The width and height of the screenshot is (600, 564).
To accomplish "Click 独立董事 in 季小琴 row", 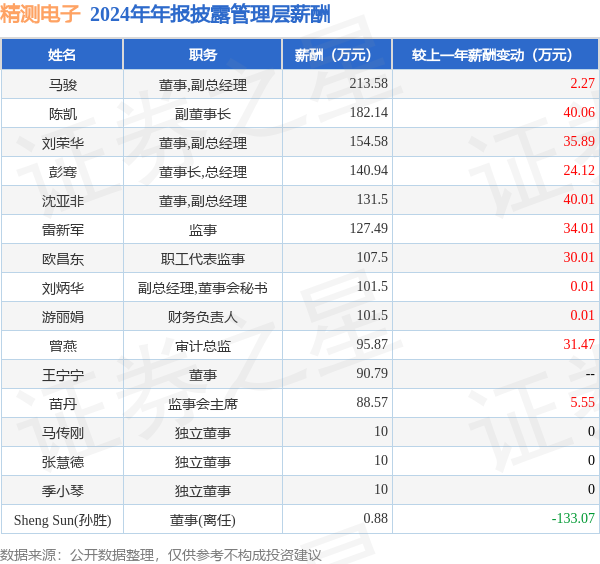I will pyautogui.click(x=202, y=491).
